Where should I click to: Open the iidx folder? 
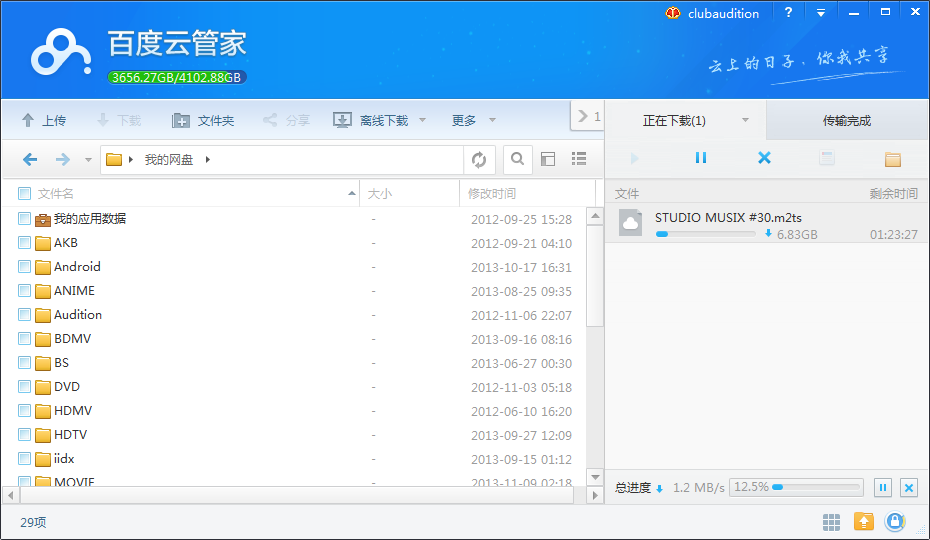pos(64,459)
